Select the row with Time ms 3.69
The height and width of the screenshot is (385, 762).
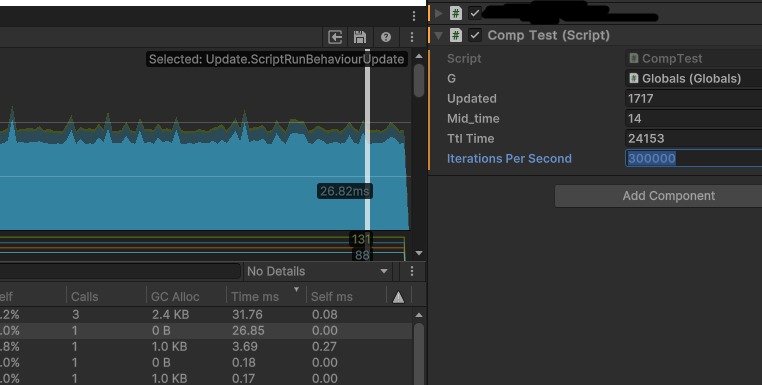click(x=206, y=347)
